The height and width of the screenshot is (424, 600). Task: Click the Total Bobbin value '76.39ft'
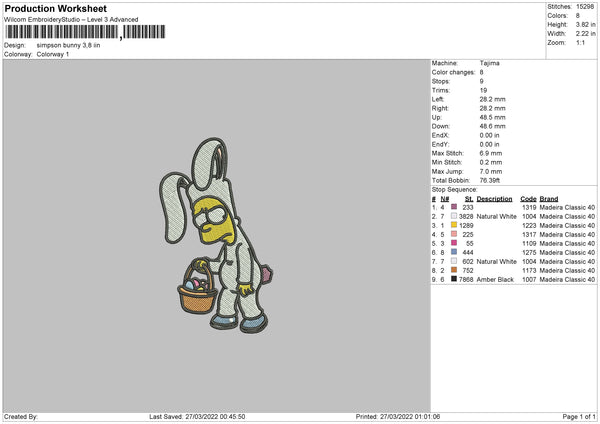pos(490,180)
